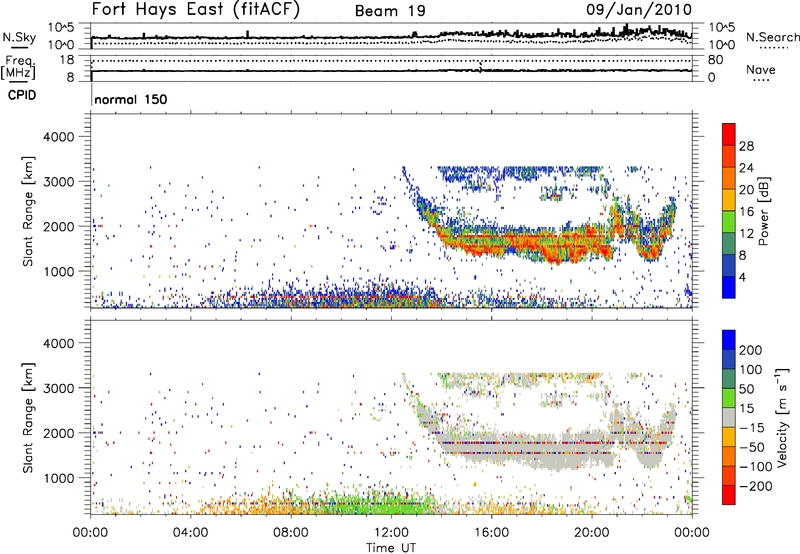Viewport: 800px width, 554px height.
Task: Click the '04:00' time axis label
Action: click(x=190, y=533)
